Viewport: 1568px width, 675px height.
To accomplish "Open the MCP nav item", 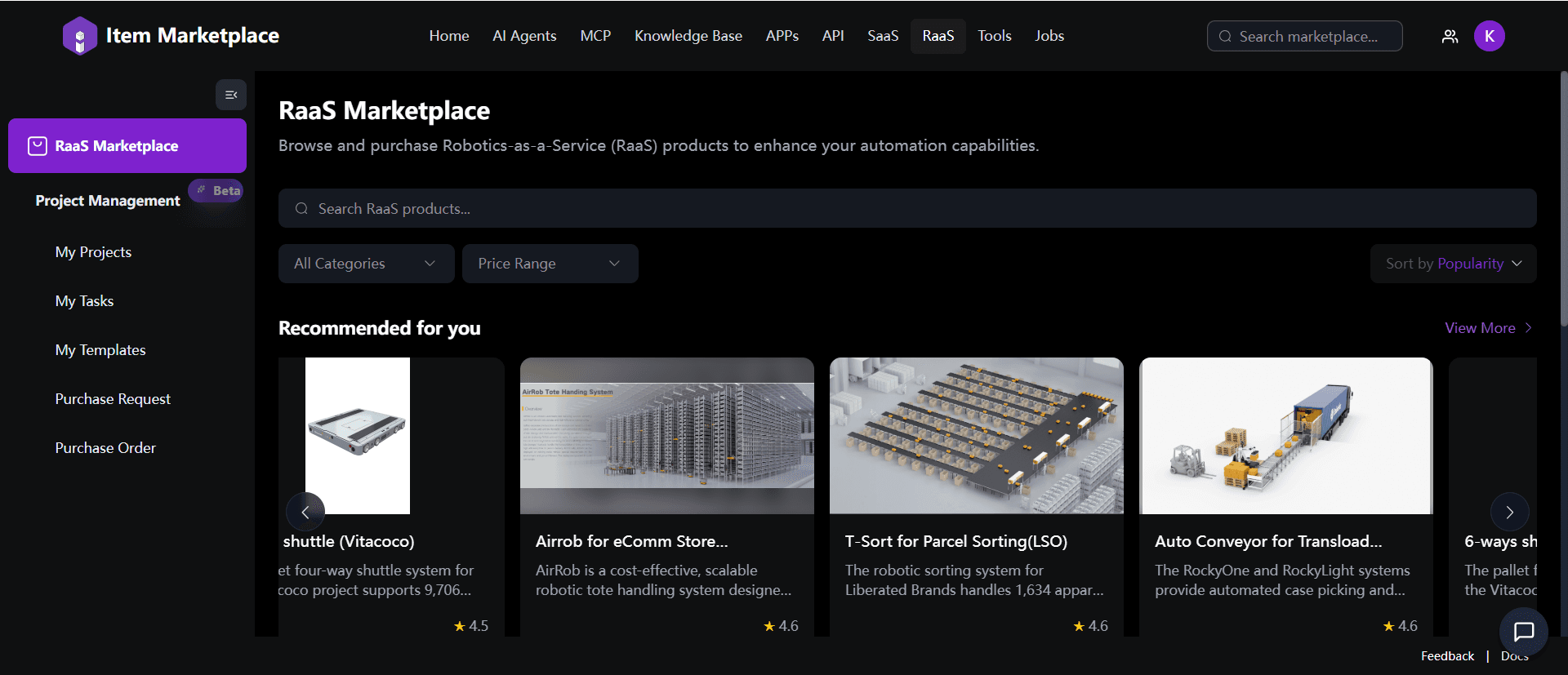I will tap(595, 36).
